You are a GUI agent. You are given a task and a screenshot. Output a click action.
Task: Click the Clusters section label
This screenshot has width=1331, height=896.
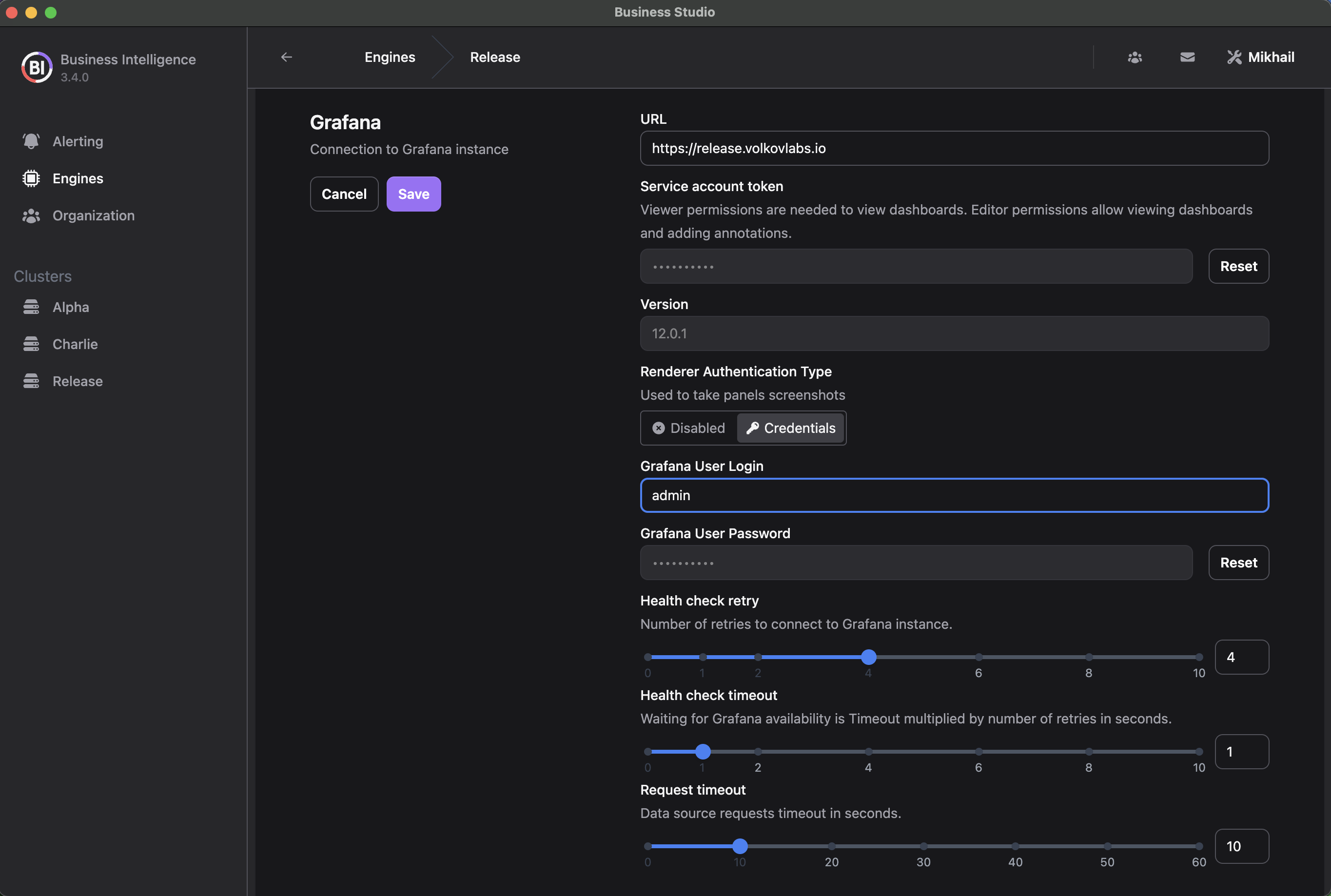pos(43,276)
